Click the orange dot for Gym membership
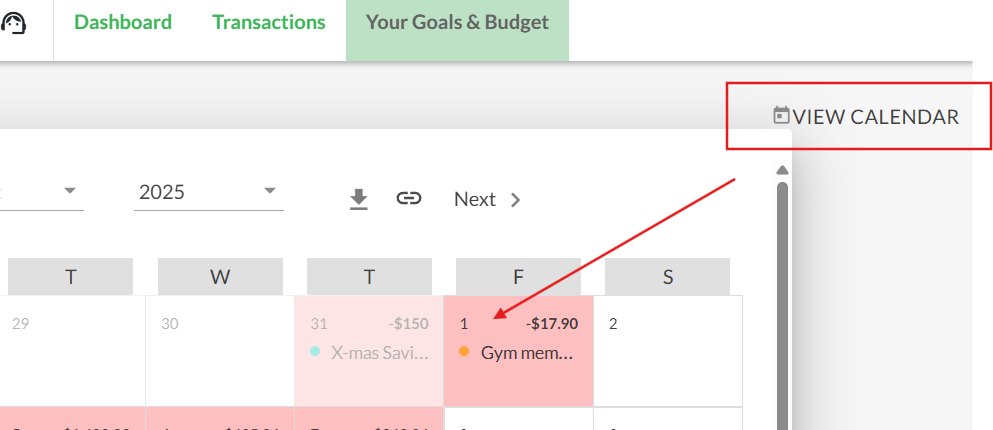This screenshot has height=430, width=993. click(x=464, y=351)
